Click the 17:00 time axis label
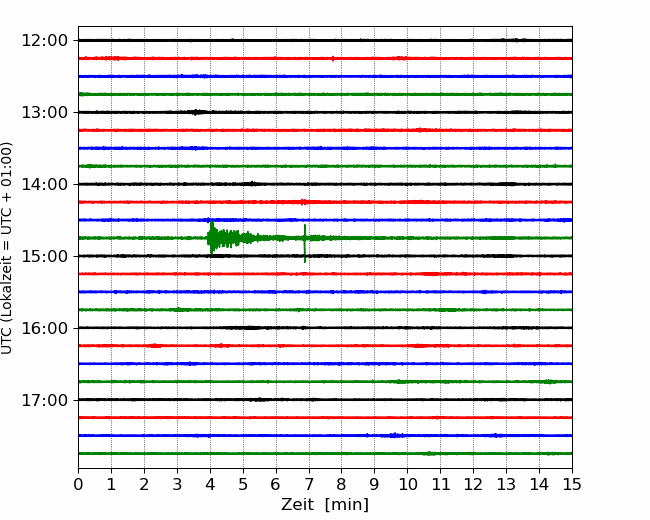The width and height of the screenshot is (650, 520). [44, 400]
